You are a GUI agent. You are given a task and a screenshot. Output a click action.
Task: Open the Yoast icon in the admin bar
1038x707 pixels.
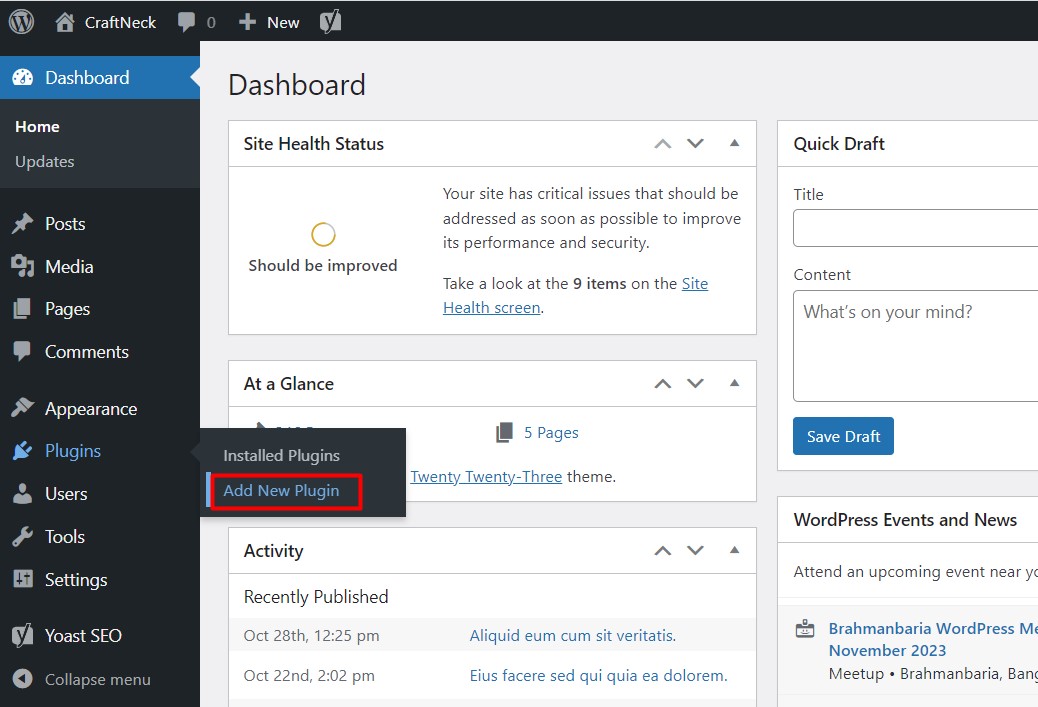330,22
